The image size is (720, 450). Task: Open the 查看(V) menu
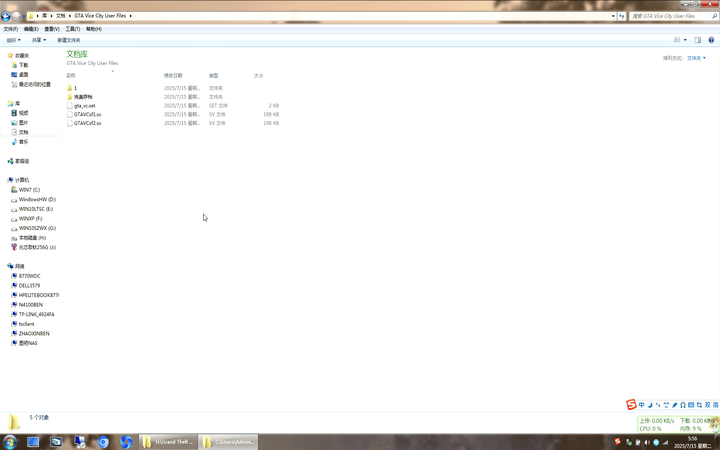tap(51, 29)
